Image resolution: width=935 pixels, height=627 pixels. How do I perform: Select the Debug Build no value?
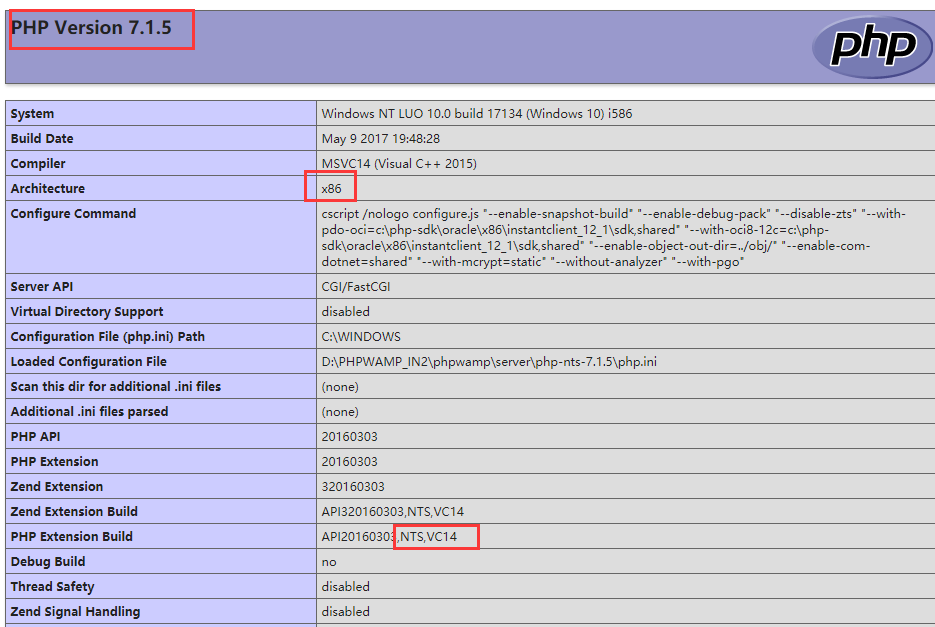click(329, 562)
